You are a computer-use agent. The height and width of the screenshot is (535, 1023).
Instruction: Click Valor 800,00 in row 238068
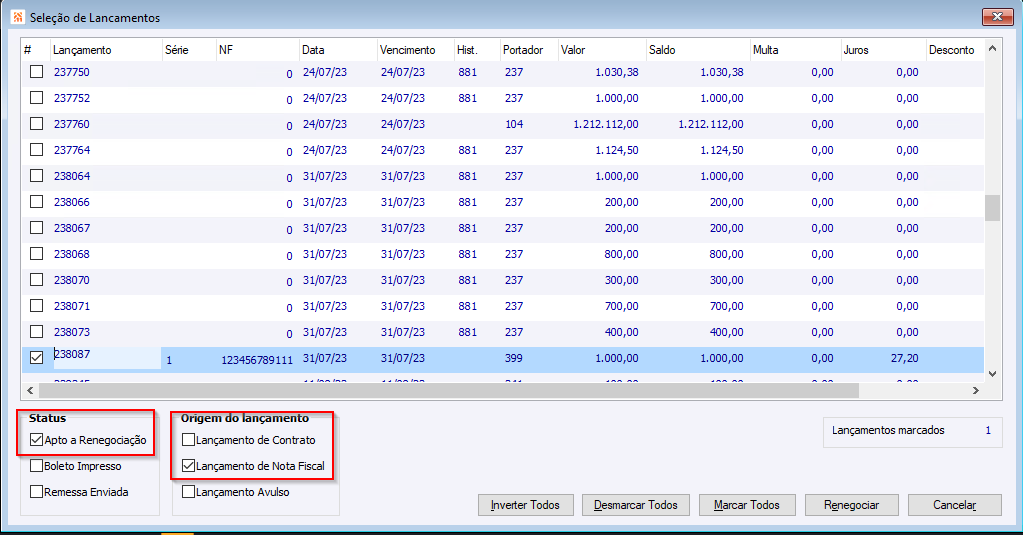621,254
